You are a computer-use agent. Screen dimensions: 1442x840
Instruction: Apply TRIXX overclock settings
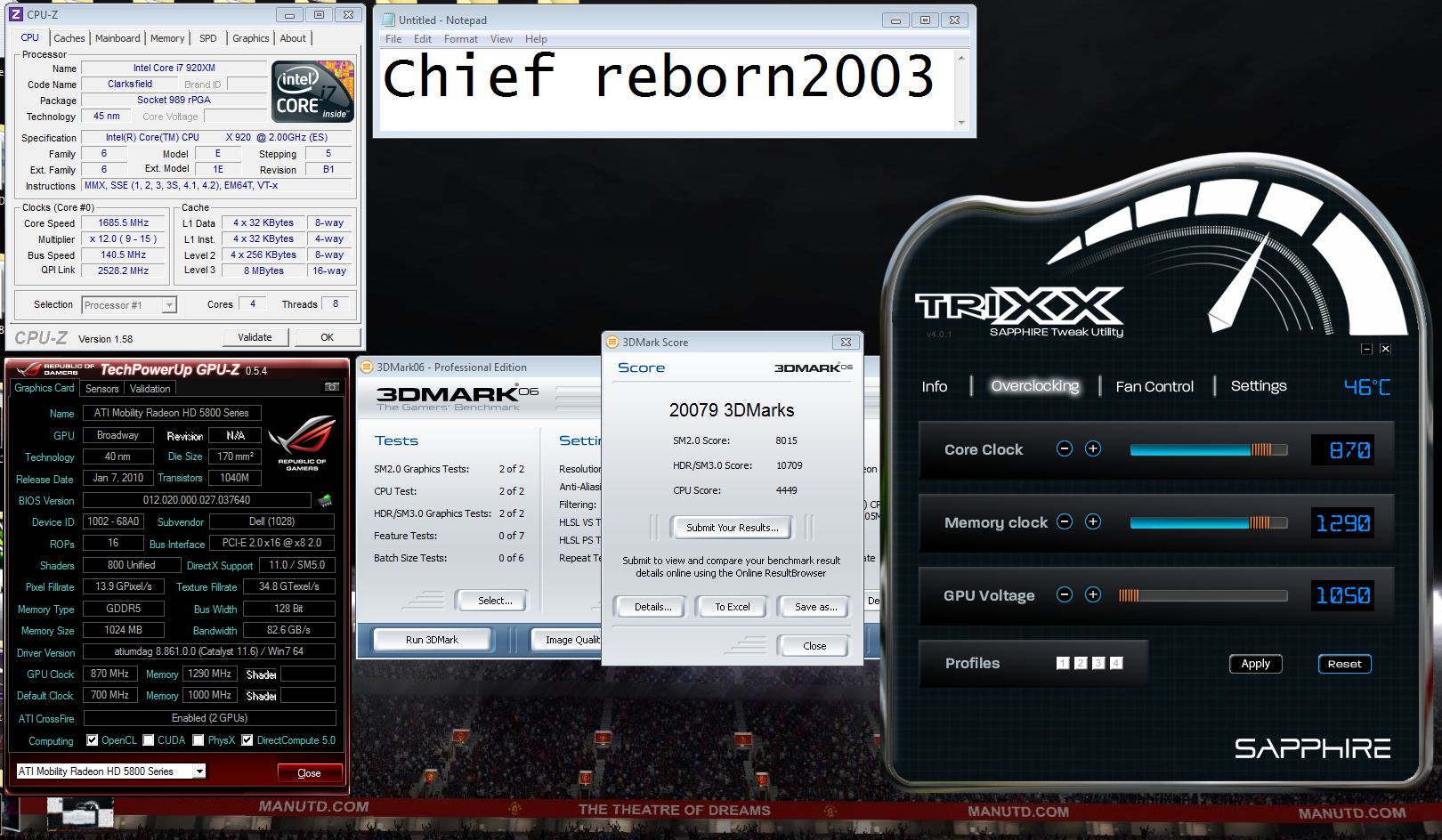(x=1256, y=664)
